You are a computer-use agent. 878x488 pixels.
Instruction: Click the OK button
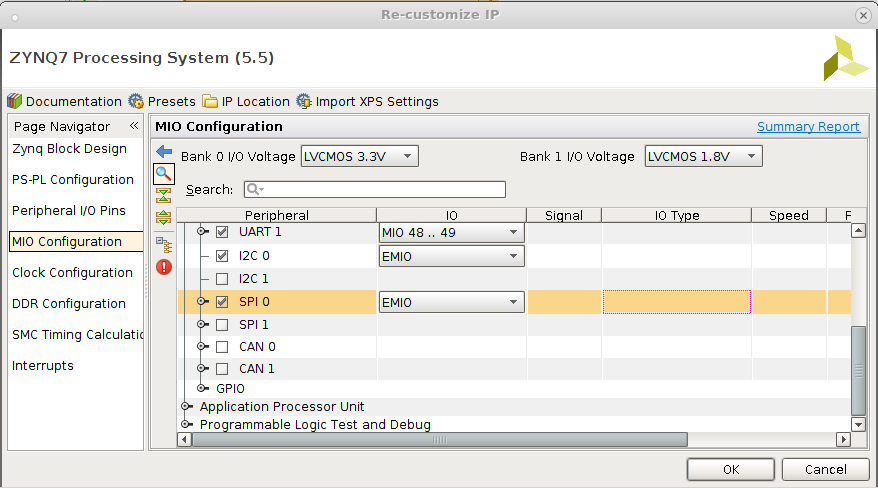(x=731, y=470)
